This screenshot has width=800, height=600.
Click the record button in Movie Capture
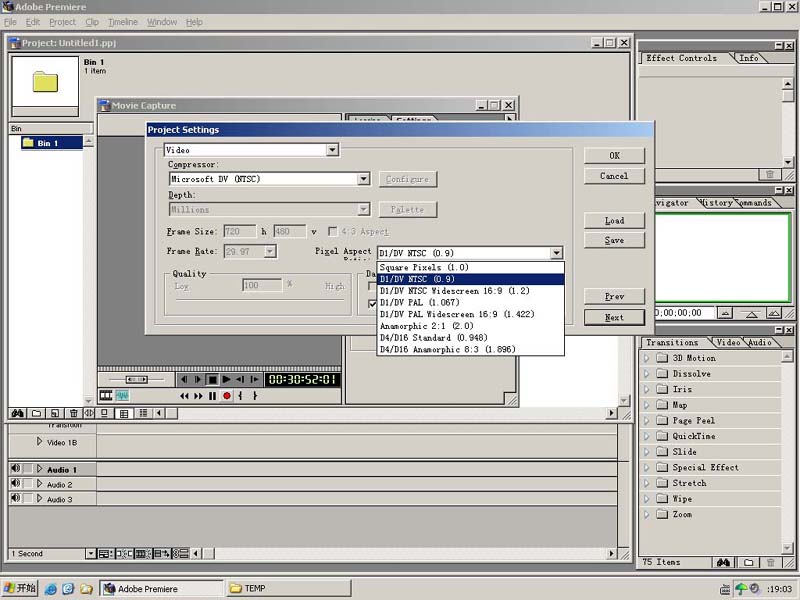point(227,395)
